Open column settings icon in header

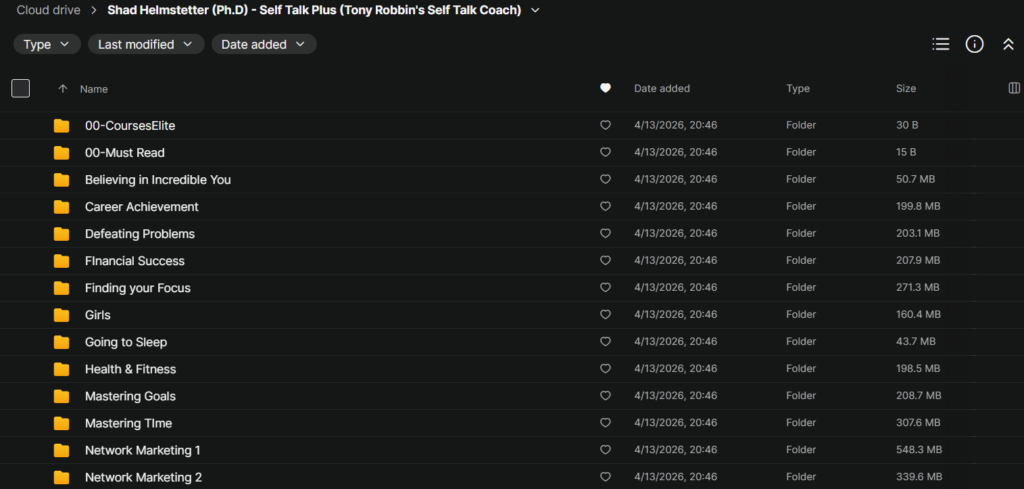[x=1015, y=89]
